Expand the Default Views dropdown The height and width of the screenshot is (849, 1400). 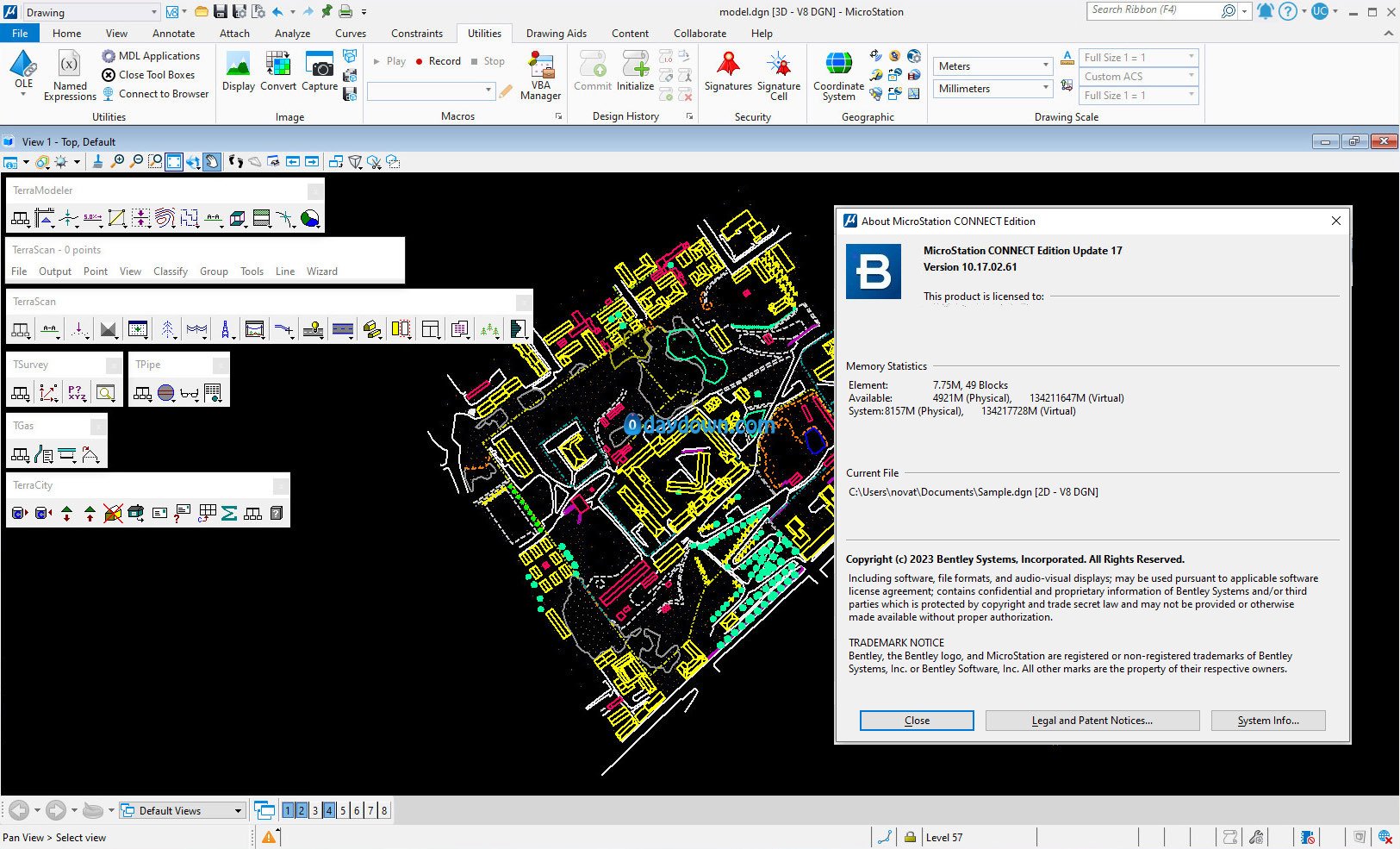click(238, 810)
